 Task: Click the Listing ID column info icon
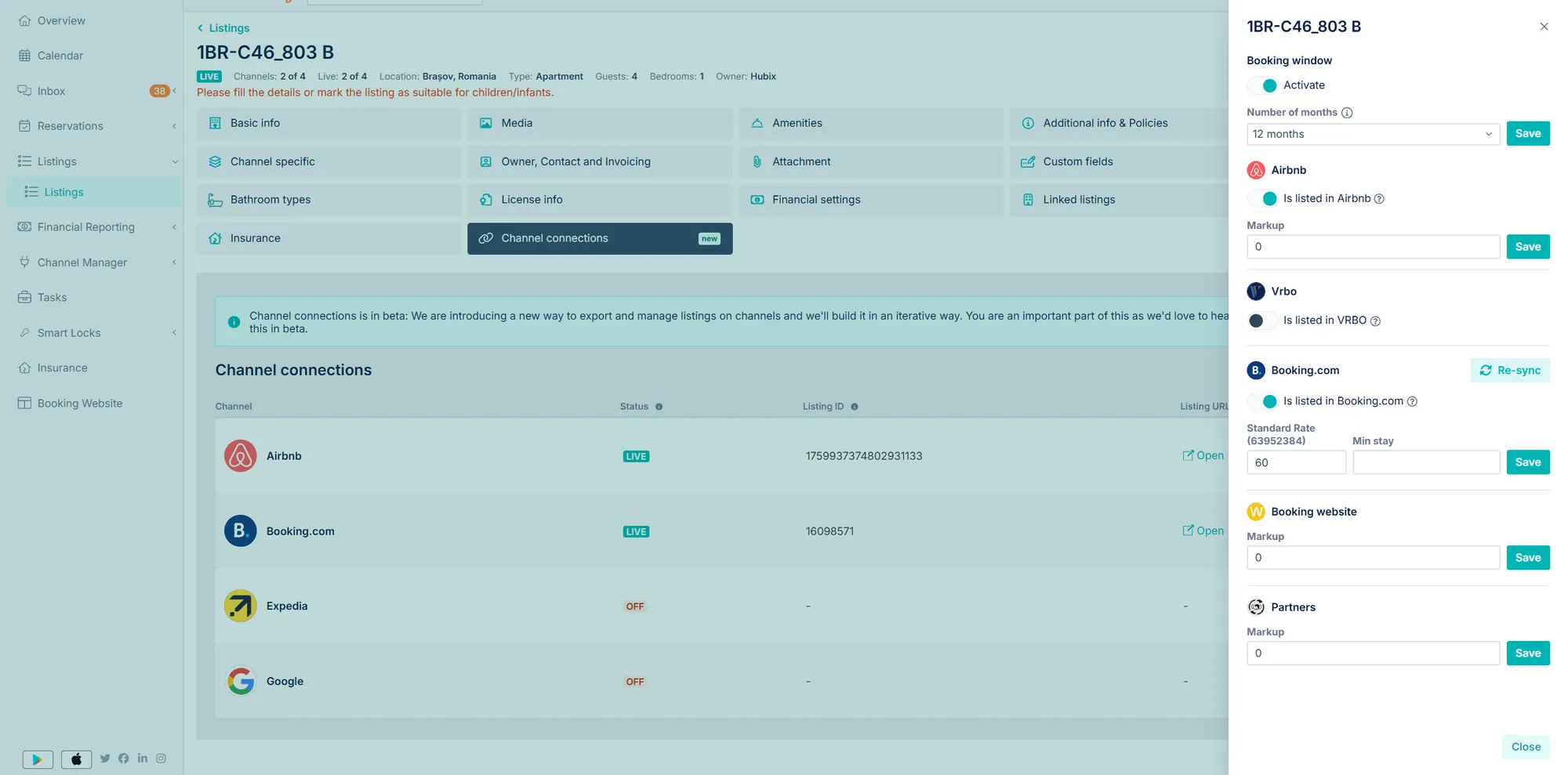point(855,407)
